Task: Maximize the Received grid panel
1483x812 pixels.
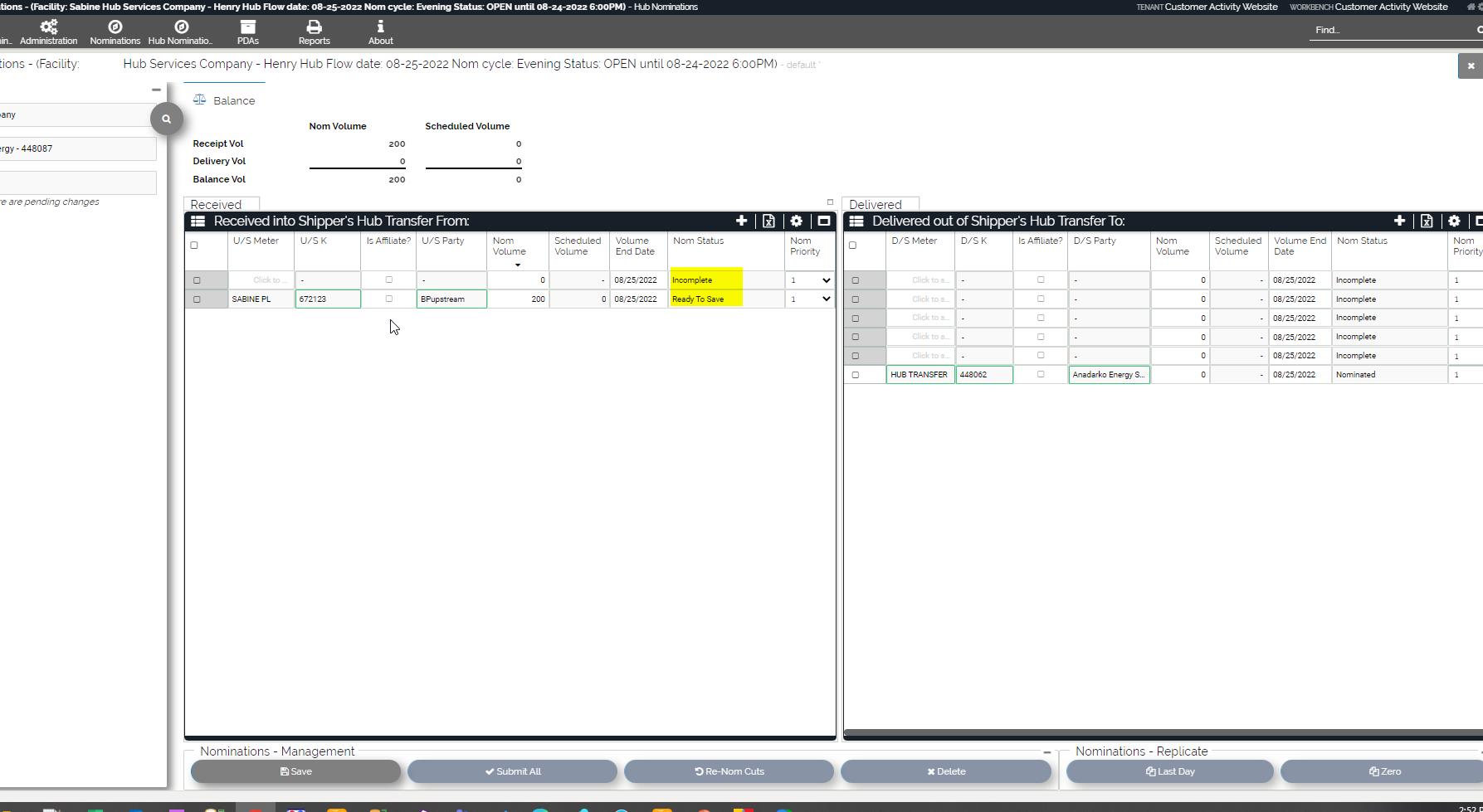Action: pos(823,221)
